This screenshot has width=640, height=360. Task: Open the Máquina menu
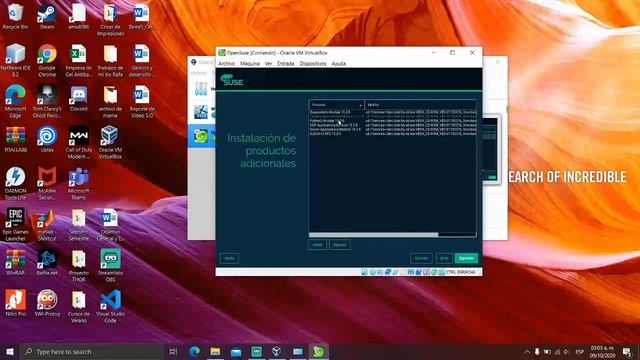(250, 64)
